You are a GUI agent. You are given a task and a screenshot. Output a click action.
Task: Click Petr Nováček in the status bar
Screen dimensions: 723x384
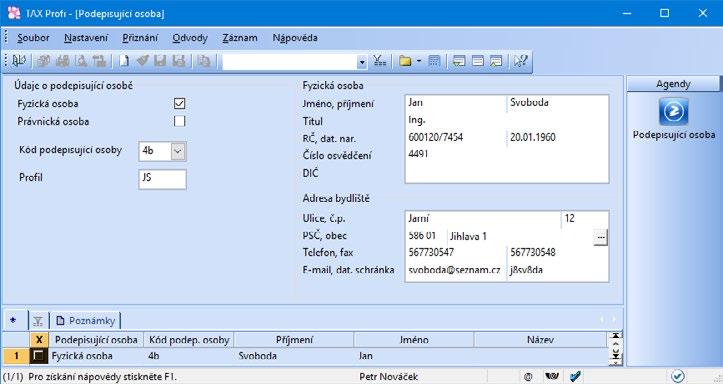(388, 377)
